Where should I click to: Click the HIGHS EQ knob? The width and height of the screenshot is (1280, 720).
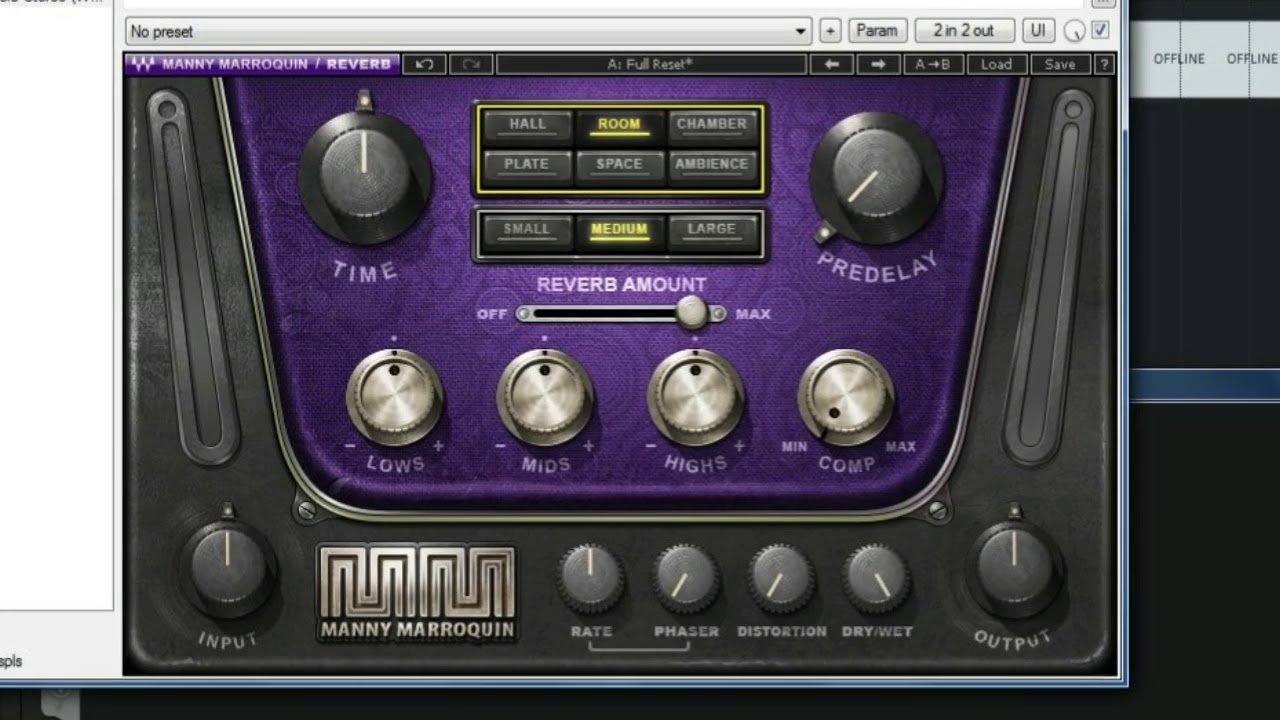point(696,397)
